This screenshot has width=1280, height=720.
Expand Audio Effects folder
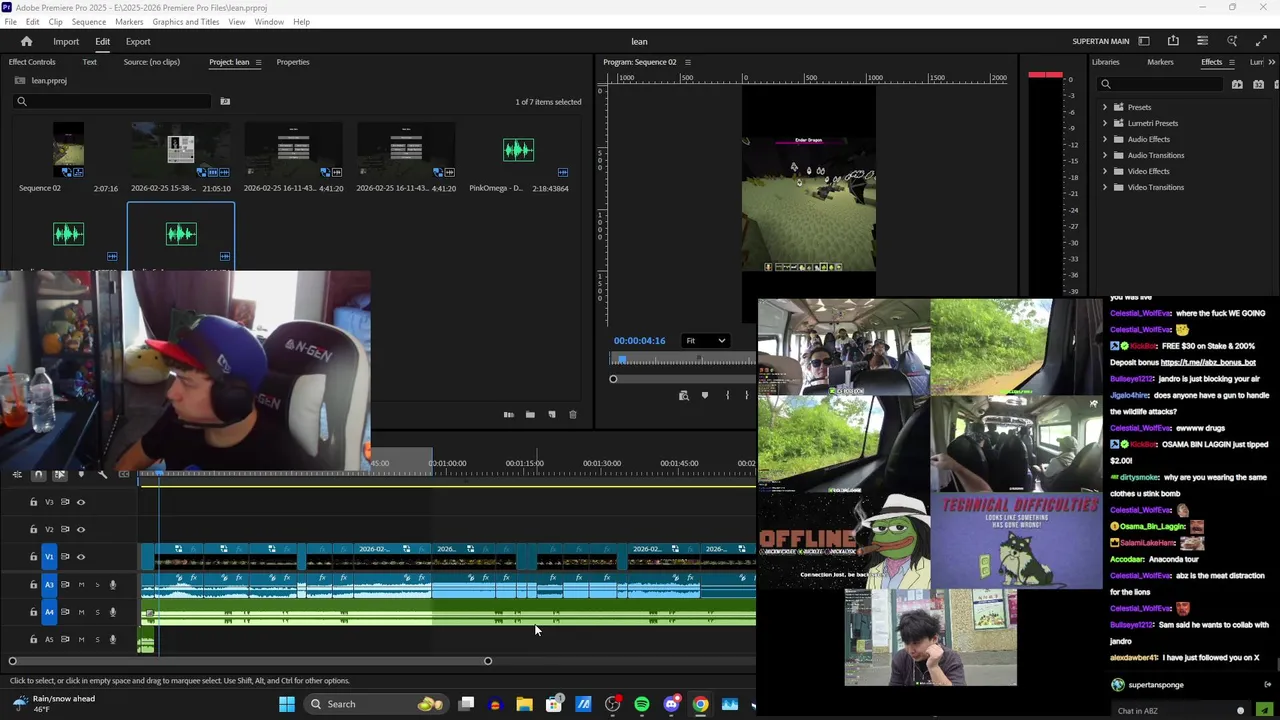(1105, 139)
